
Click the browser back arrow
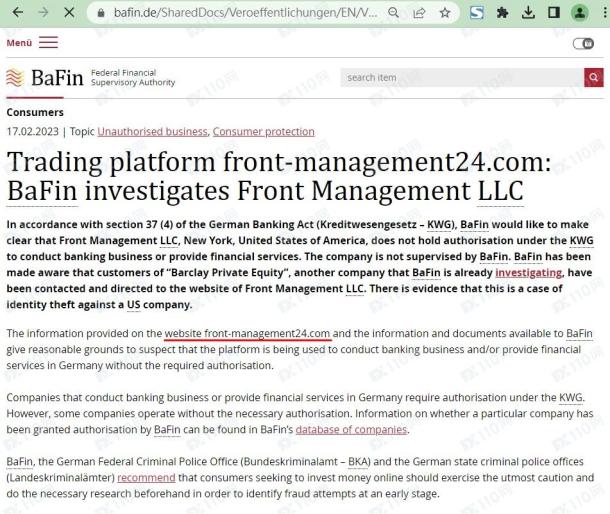pyautogui.click(x=18, y=12)
